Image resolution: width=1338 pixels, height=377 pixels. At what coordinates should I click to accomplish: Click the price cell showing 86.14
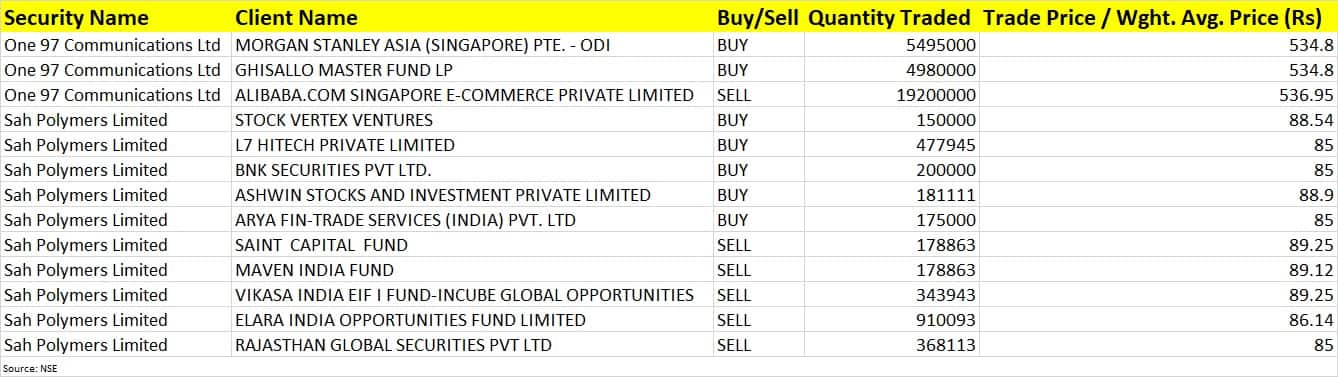1158,320
